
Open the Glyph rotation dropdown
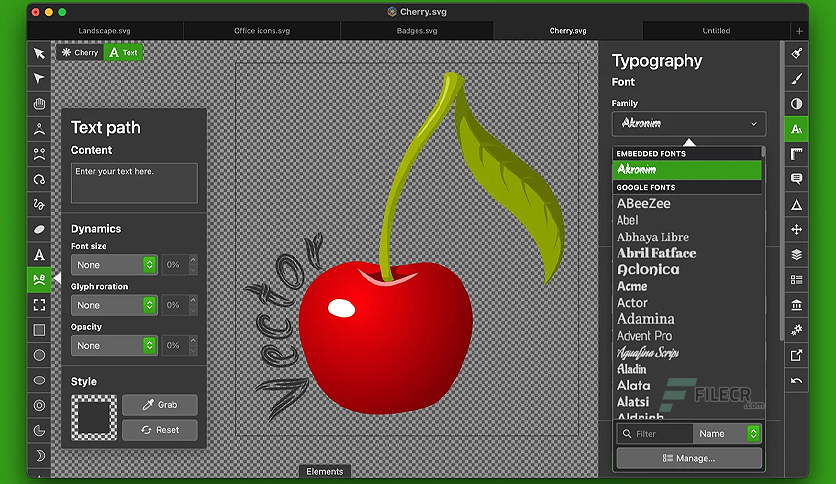[x=114, y=305]
